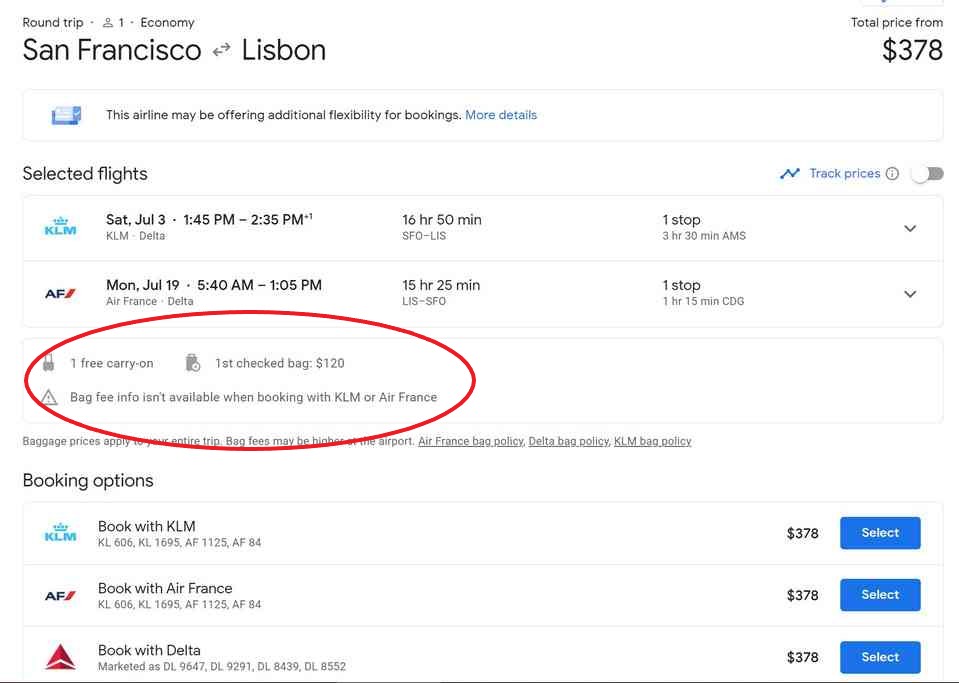Viewport: 959px width, 683px height.
Task: Click the KLM logo in Booking options
Action: click(61, 533)
